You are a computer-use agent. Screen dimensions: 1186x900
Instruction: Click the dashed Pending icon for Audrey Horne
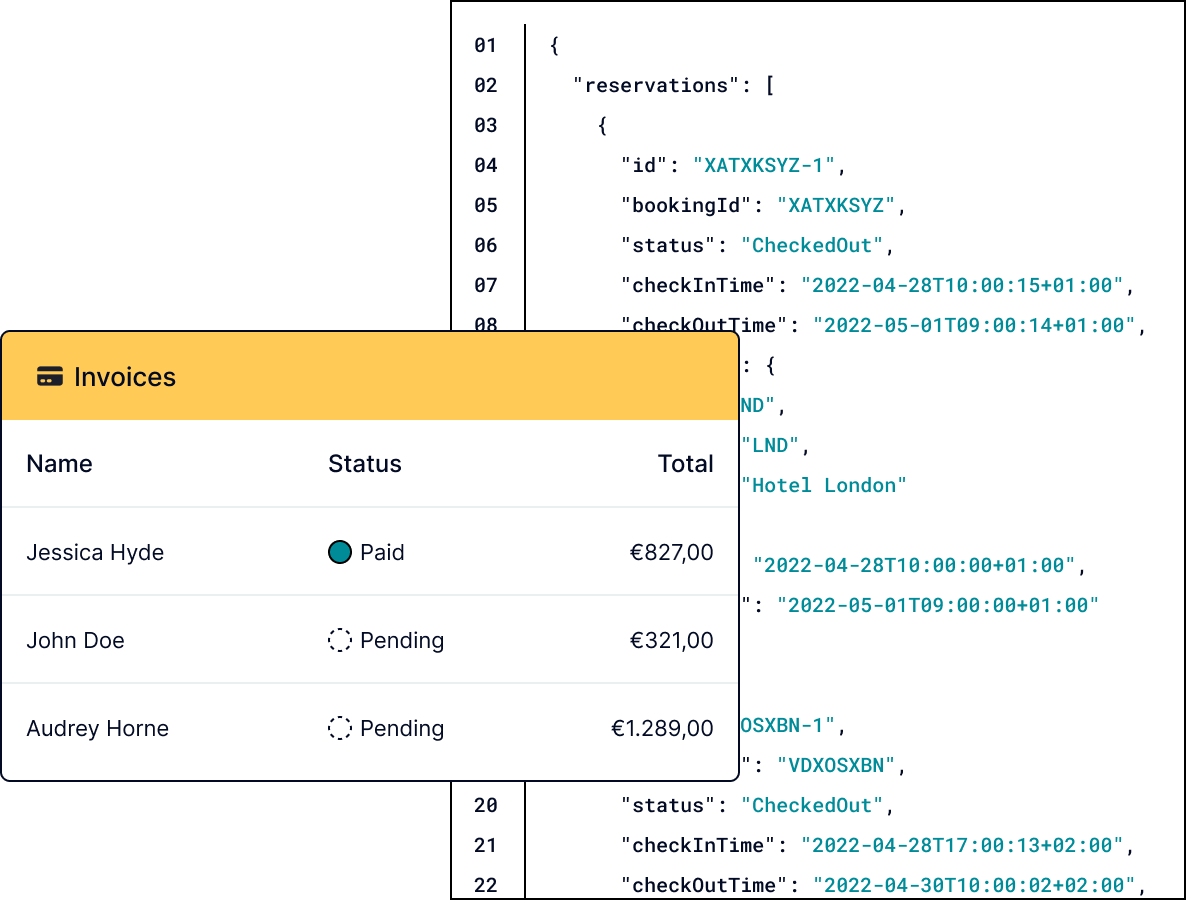click(340, 729)
